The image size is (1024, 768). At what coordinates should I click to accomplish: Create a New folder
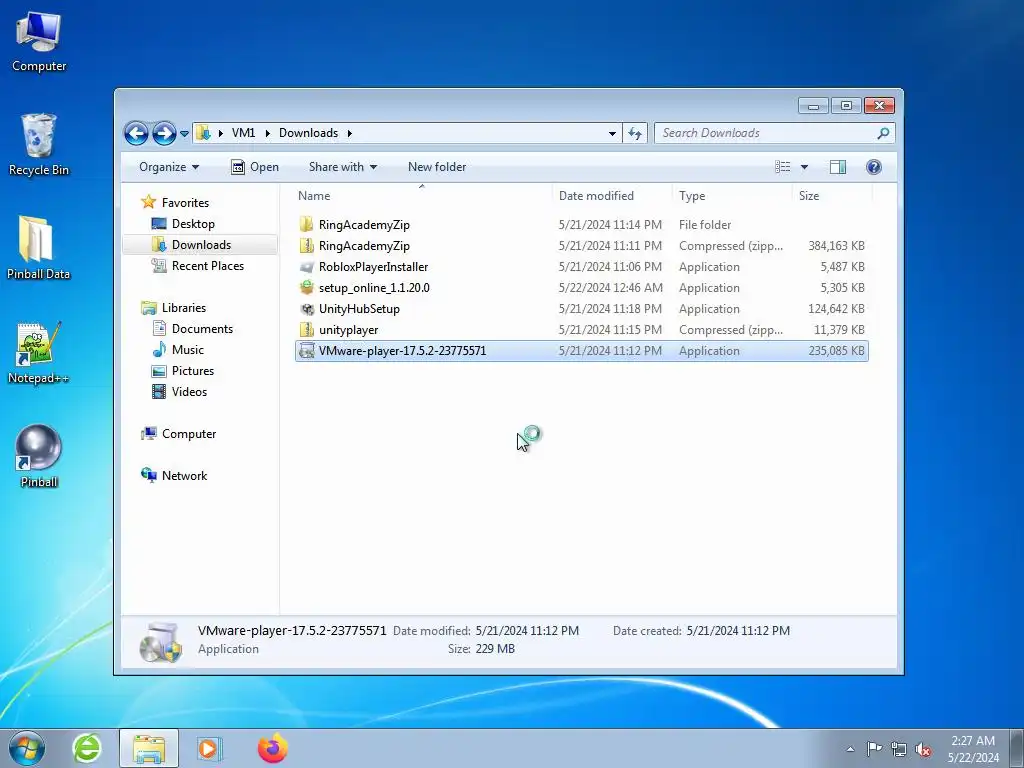[437, 167]
